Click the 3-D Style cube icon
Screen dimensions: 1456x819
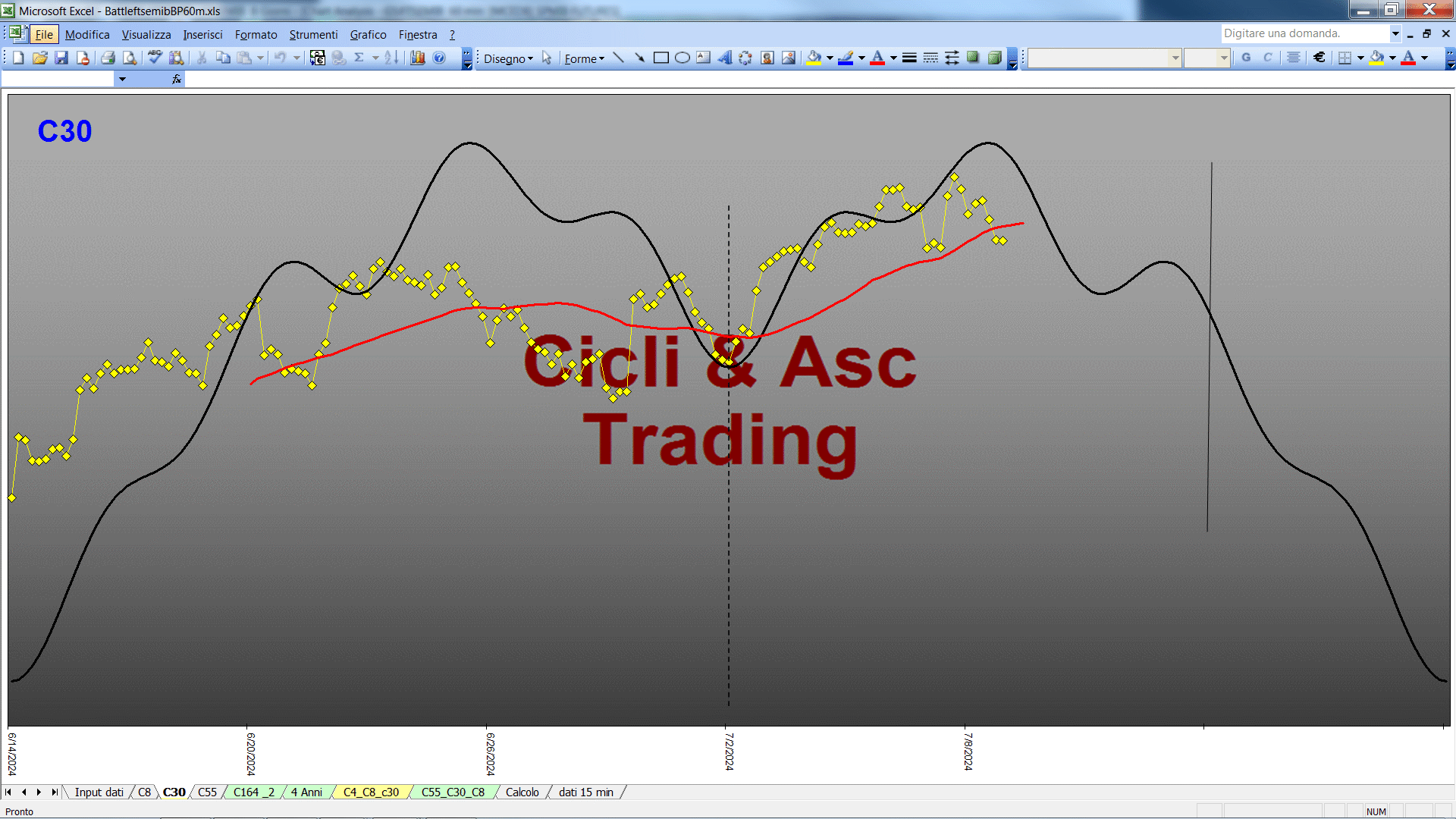tap(994, 58)
